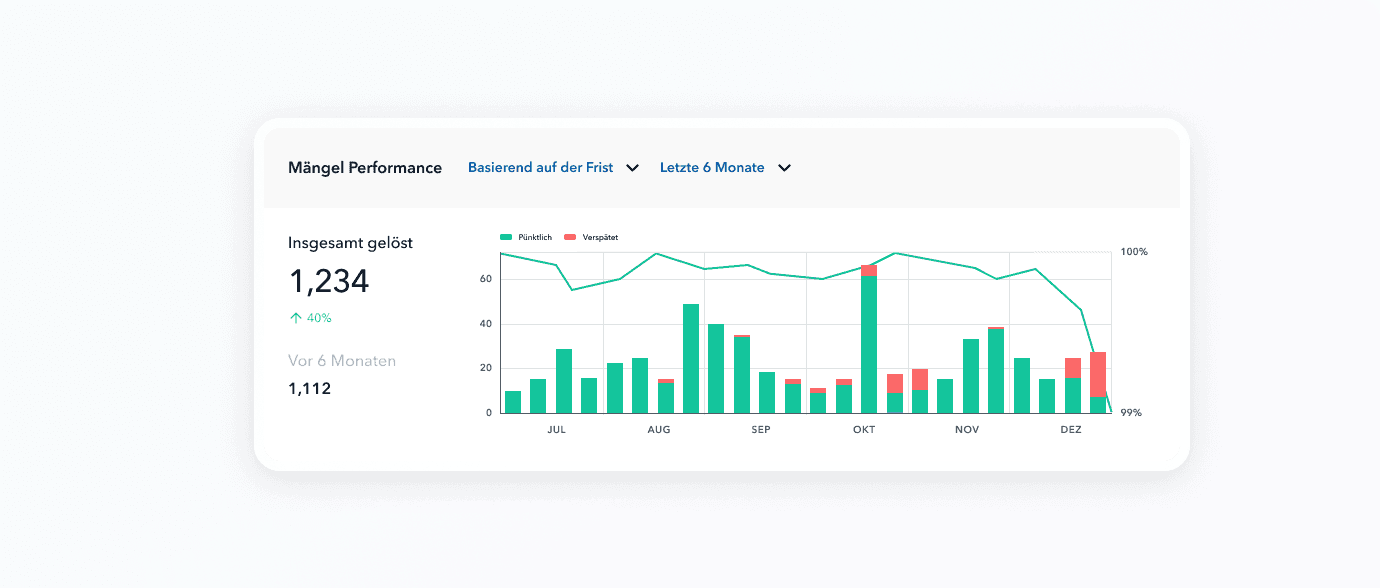Select the first bar in July
Screen dimensions: 1380x588
click(513, 402)
